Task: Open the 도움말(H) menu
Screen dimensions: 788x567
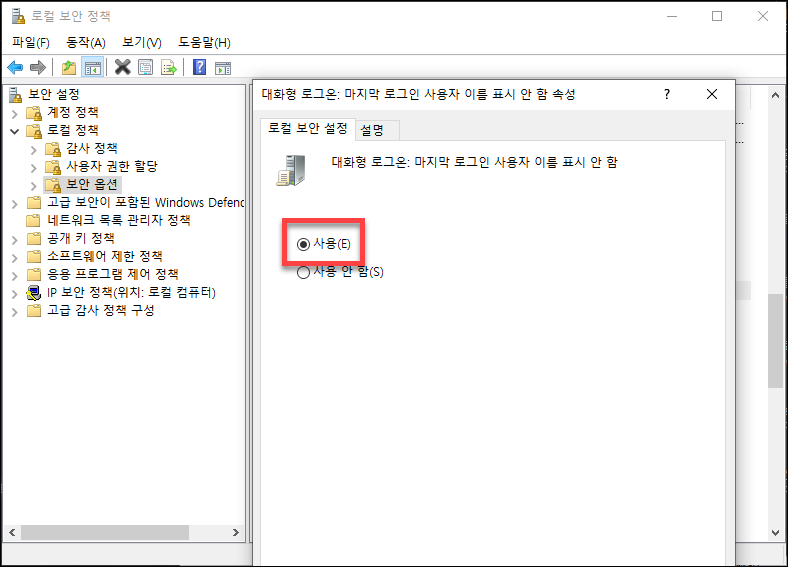Action: click(204, 43)
